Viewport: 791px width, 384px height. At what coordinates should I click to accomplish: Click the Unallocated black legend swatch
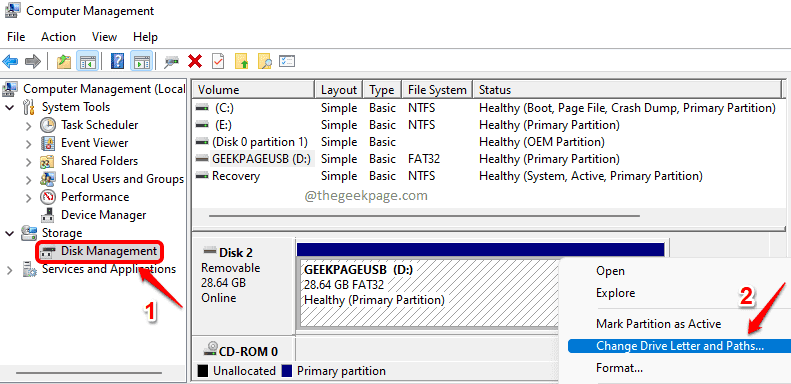point(202,371)
